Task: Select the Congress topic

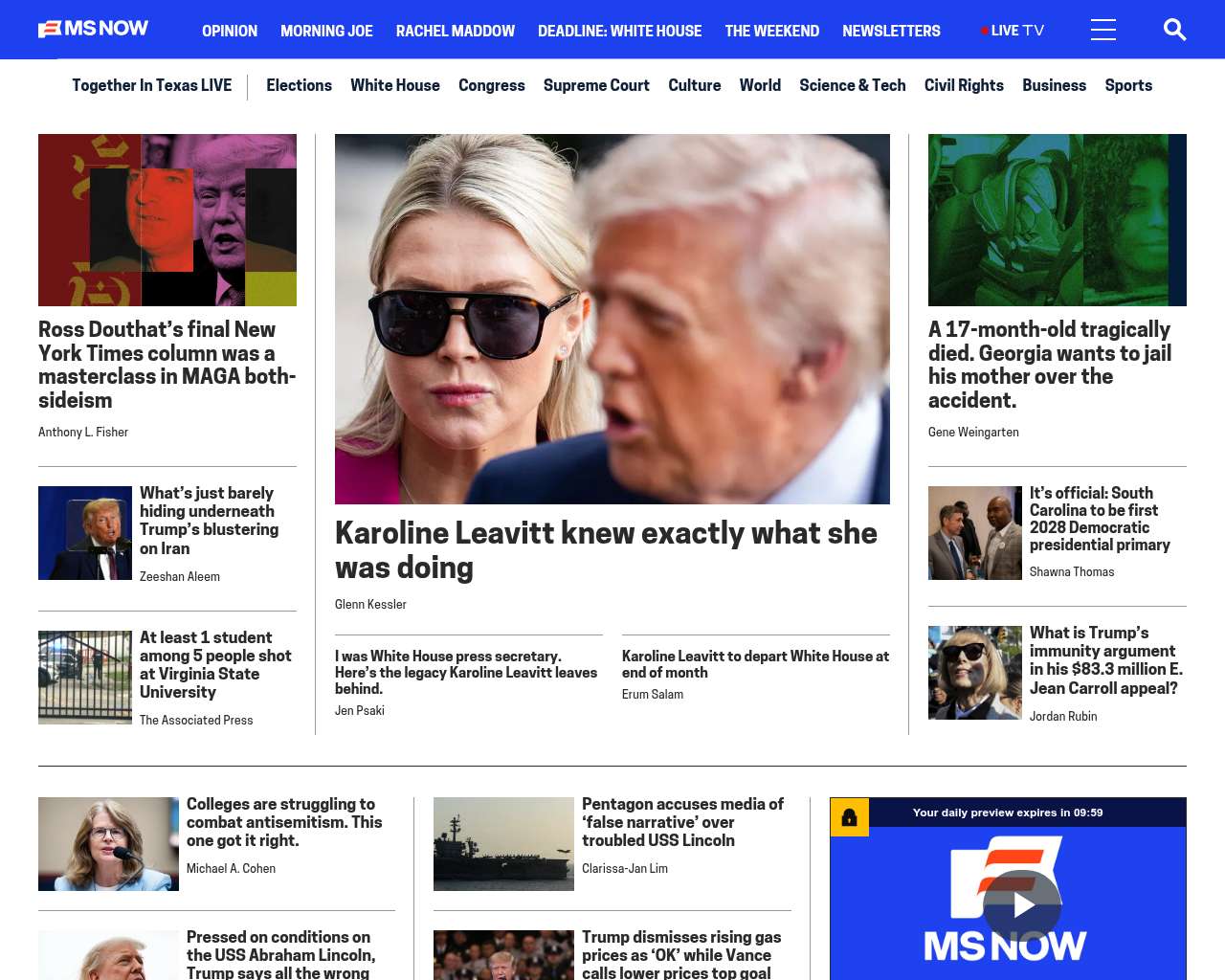Action: (x=492, y=85)
